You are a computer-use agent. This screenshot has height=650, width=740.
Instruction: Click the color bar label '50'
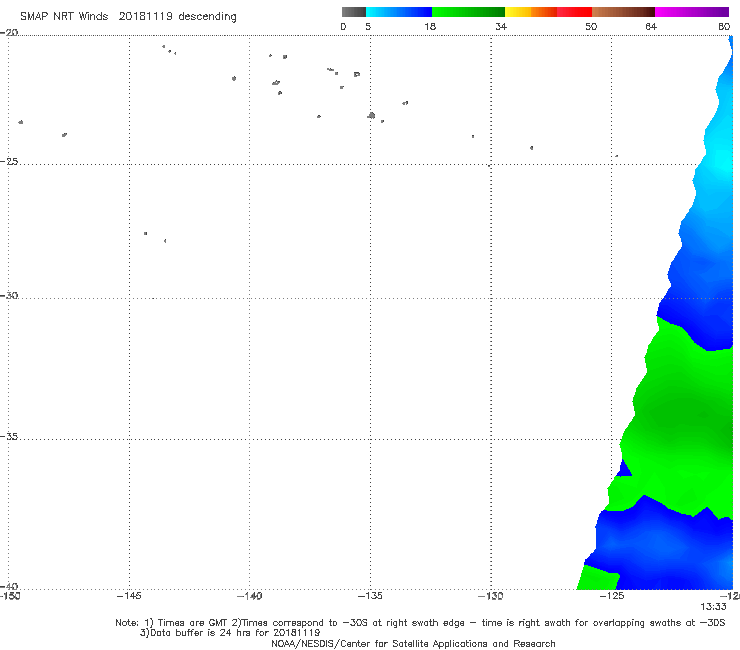coord(591,26)
